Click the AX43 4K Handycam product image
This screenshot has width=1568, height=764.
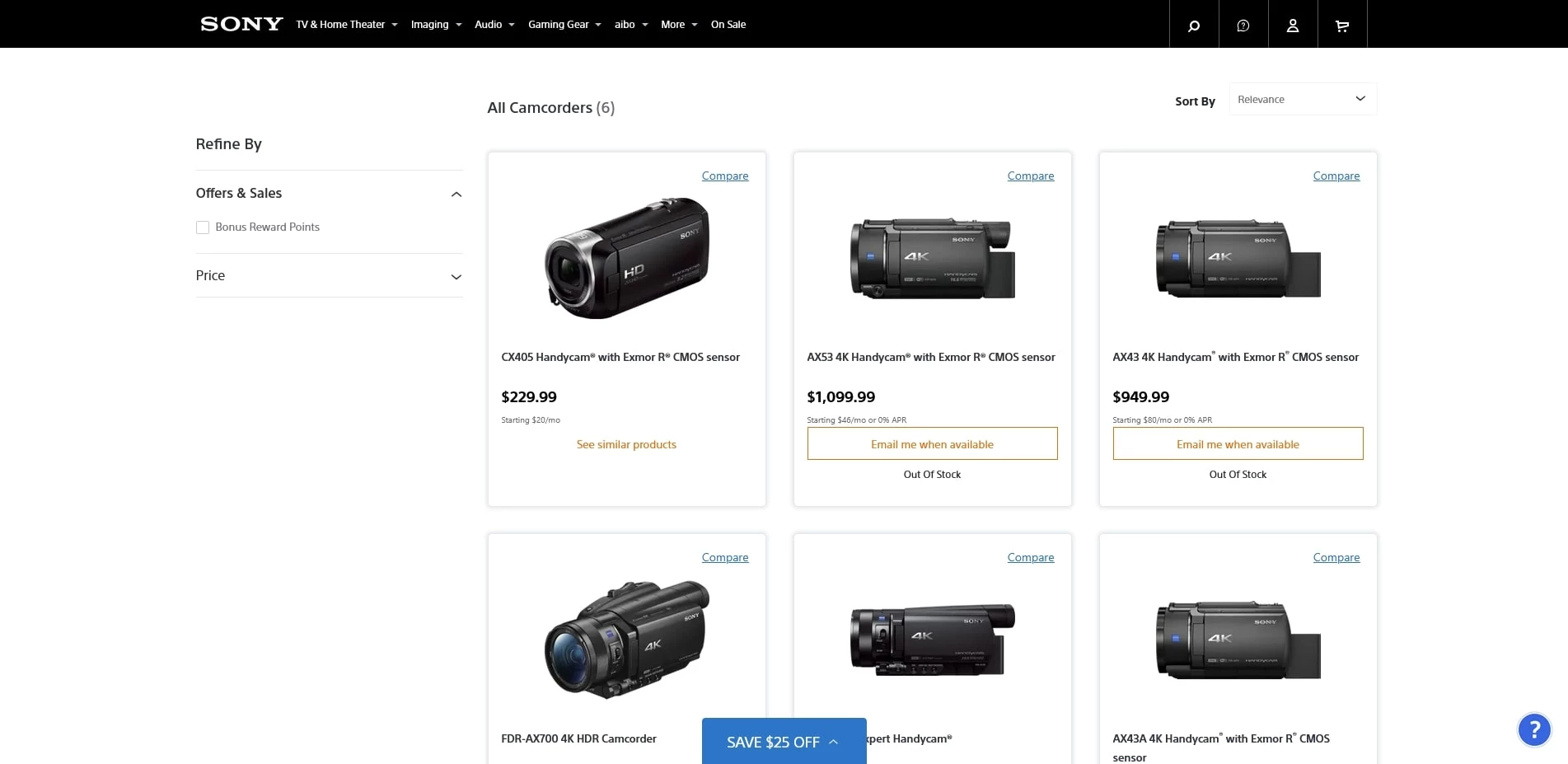(x=1238, y=259)
